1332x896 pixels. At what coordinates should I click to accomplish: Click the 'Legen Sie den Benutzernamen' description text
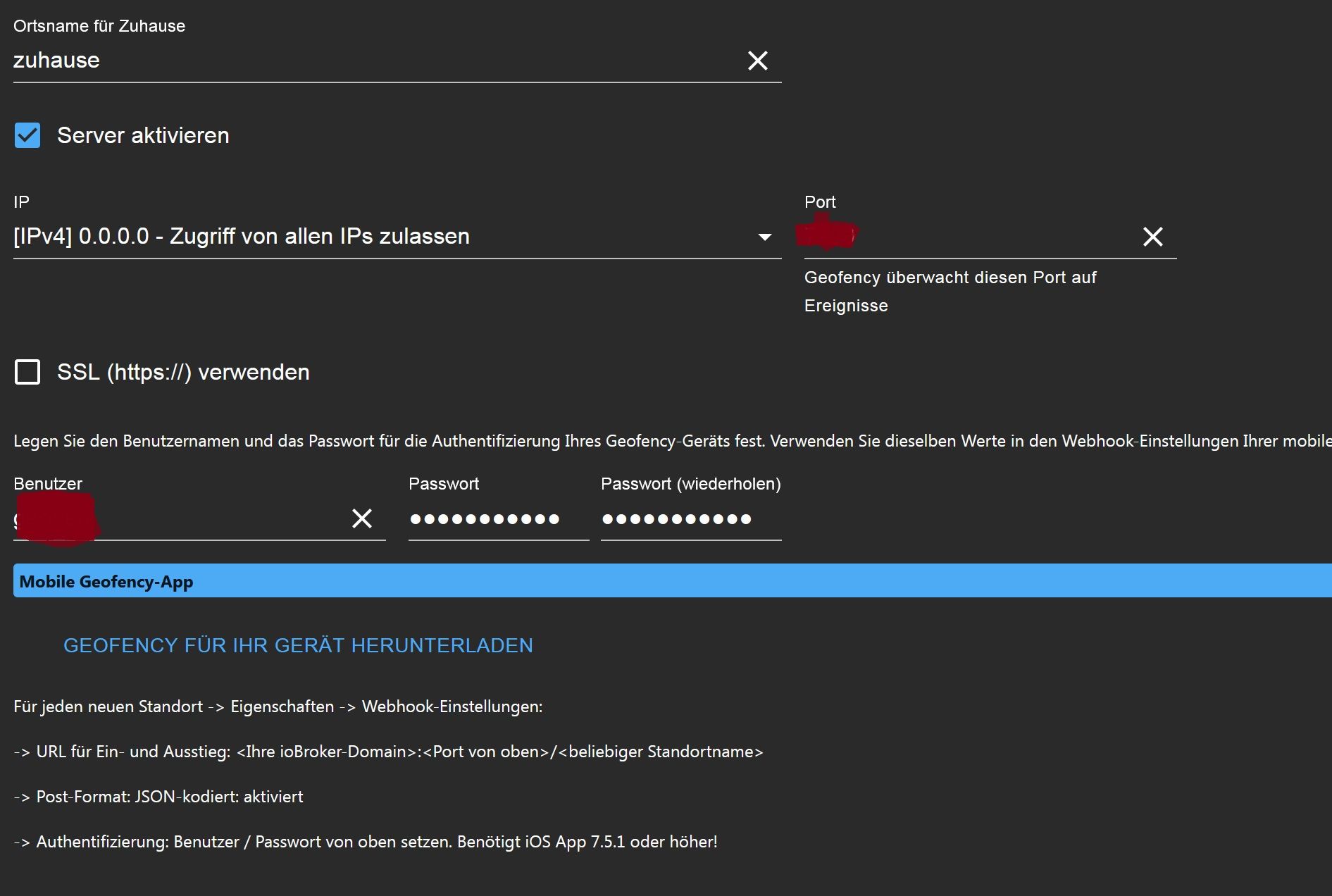(x=673, y=441)
